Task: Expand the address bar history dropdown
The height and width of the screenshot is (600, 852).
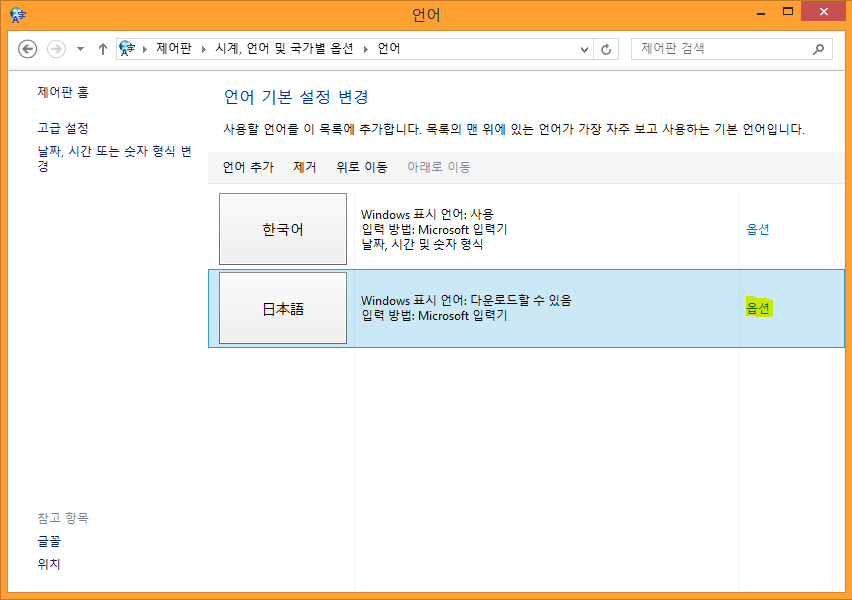Action: (584, 49)
